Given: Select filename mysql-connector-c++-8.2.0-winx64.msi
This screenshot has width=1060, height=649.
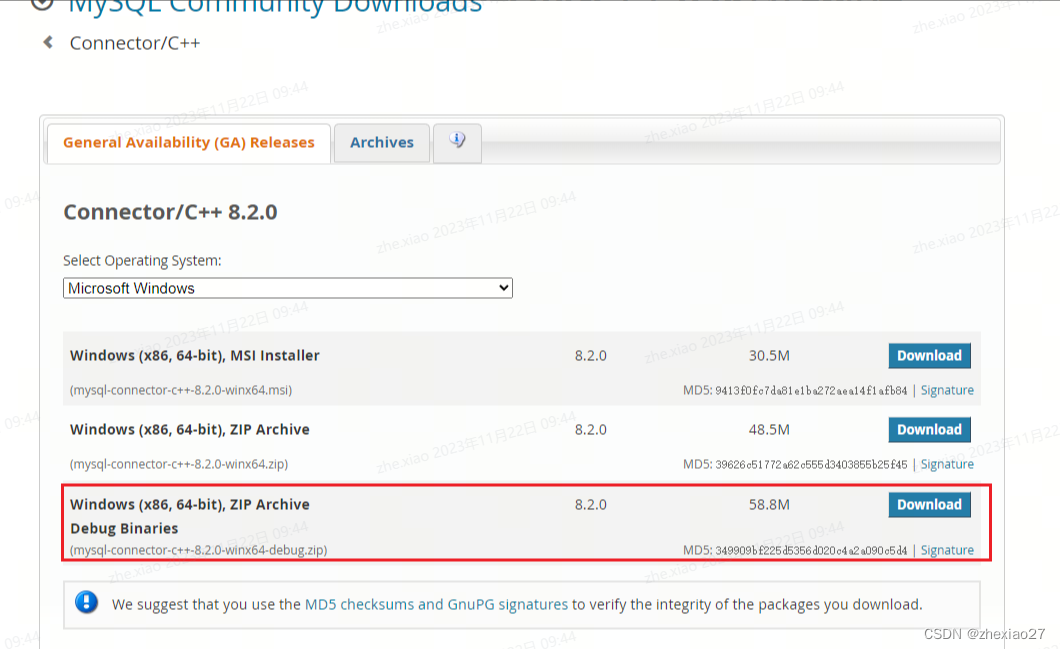Looking at the screenshot, I should pos(181,390).
